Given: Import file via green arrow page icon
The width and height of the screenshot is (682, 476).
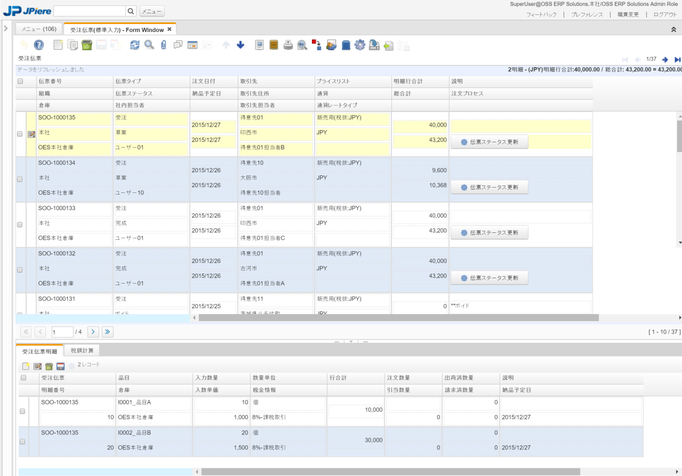Looking at the screenshot, I should pos(388,45).
